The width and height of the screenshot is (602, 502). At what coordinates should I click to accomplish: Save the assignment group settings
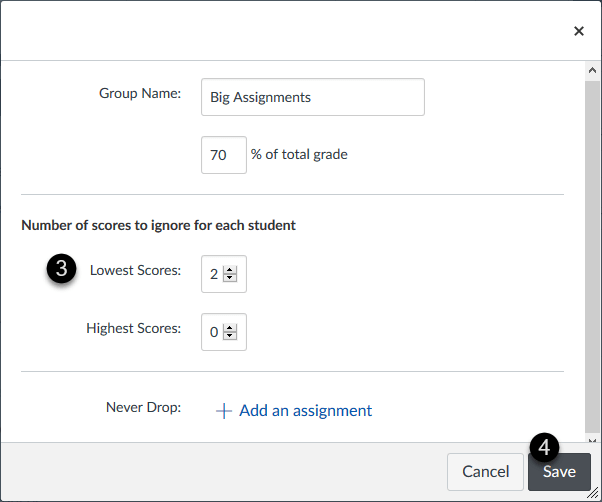559,472
